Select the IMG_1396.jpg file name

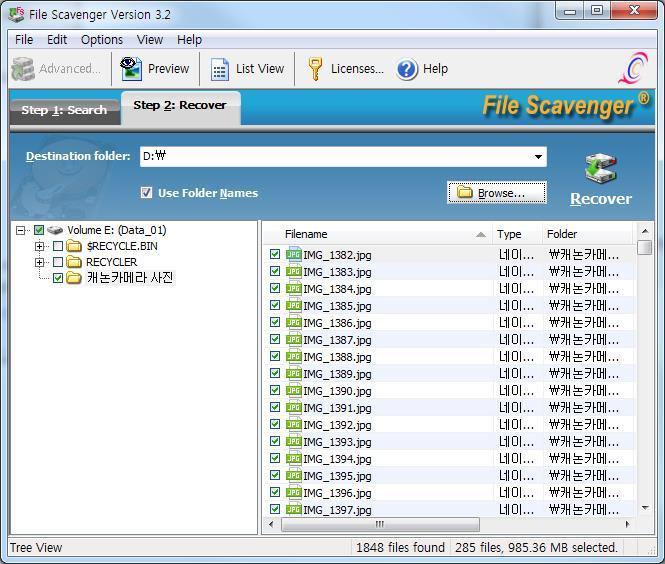click(337, 492)
